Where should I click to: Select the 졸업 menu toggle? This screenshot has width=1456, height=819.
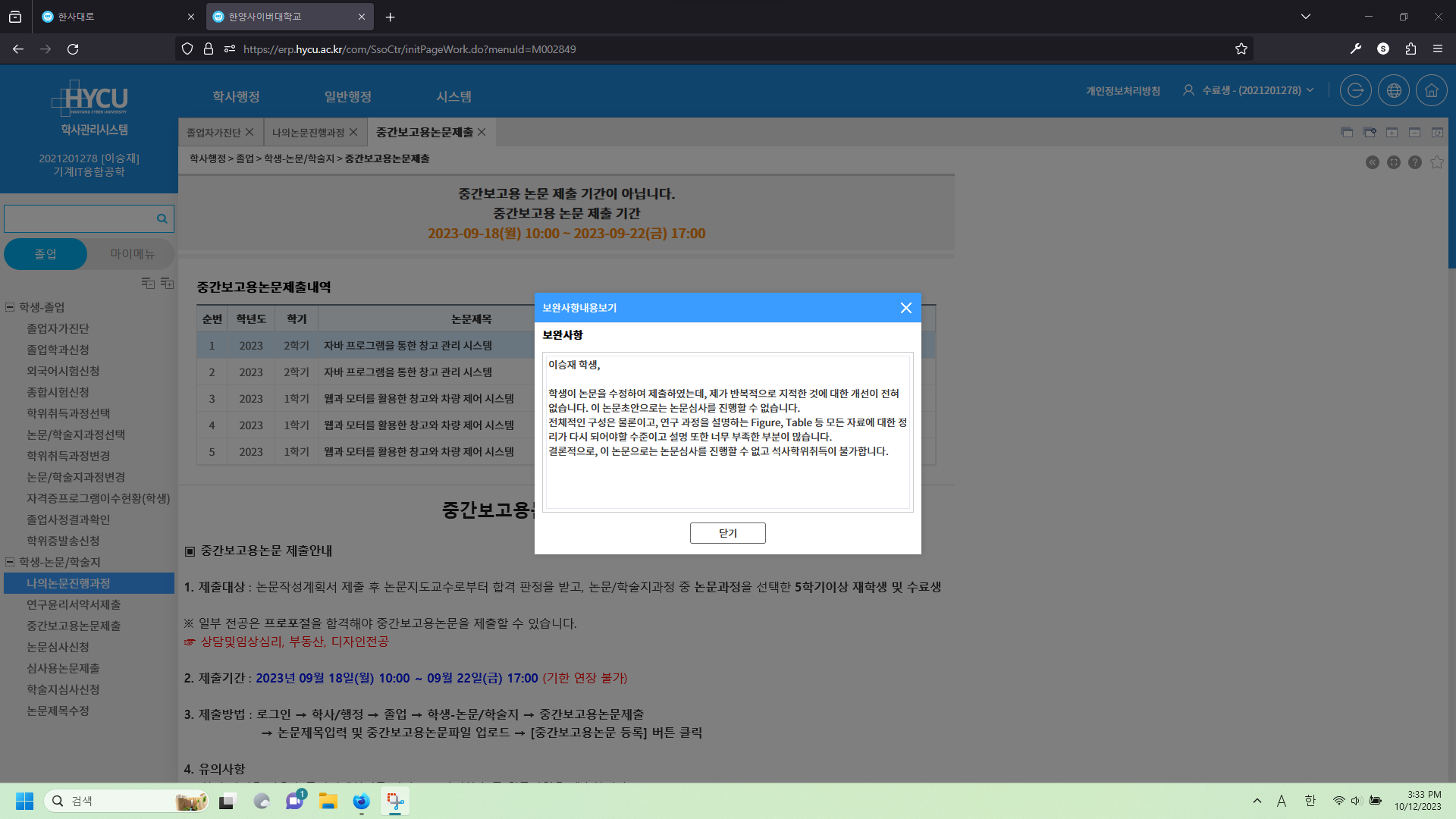(x=45, y=254)
